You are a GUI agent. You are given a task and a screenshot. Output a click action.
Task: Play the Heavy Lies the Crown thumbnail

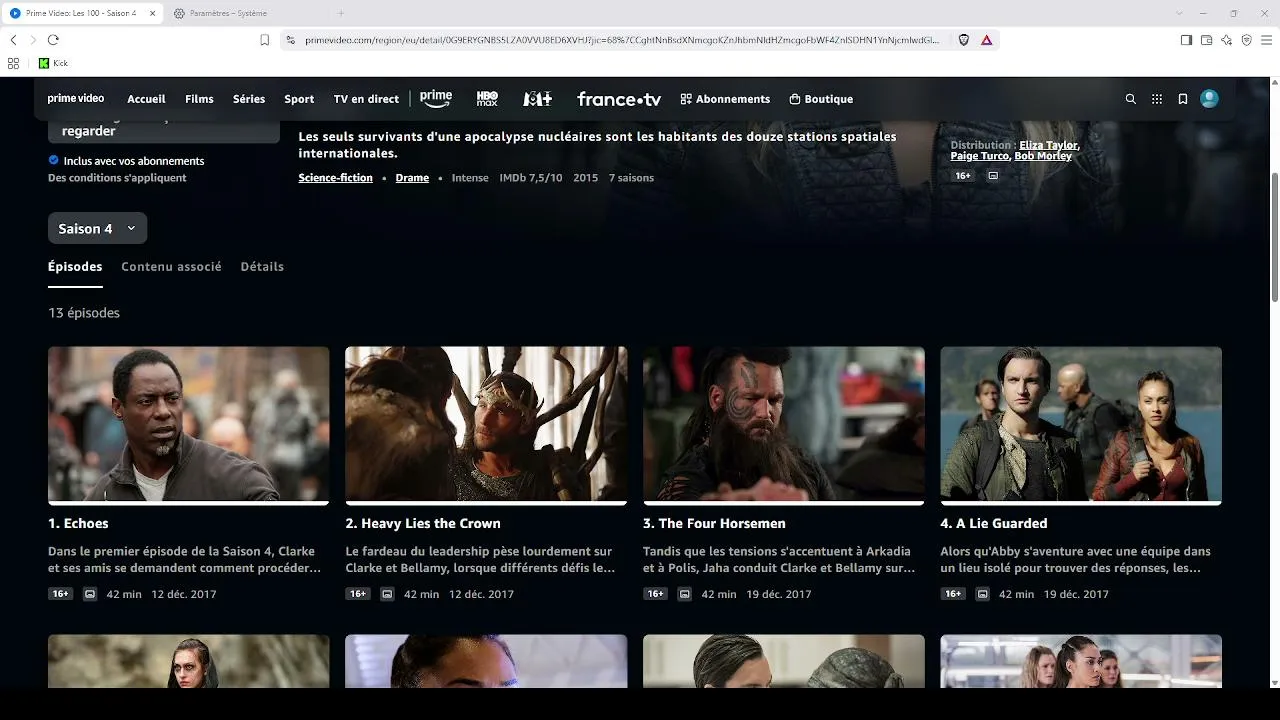click(486, 424)
